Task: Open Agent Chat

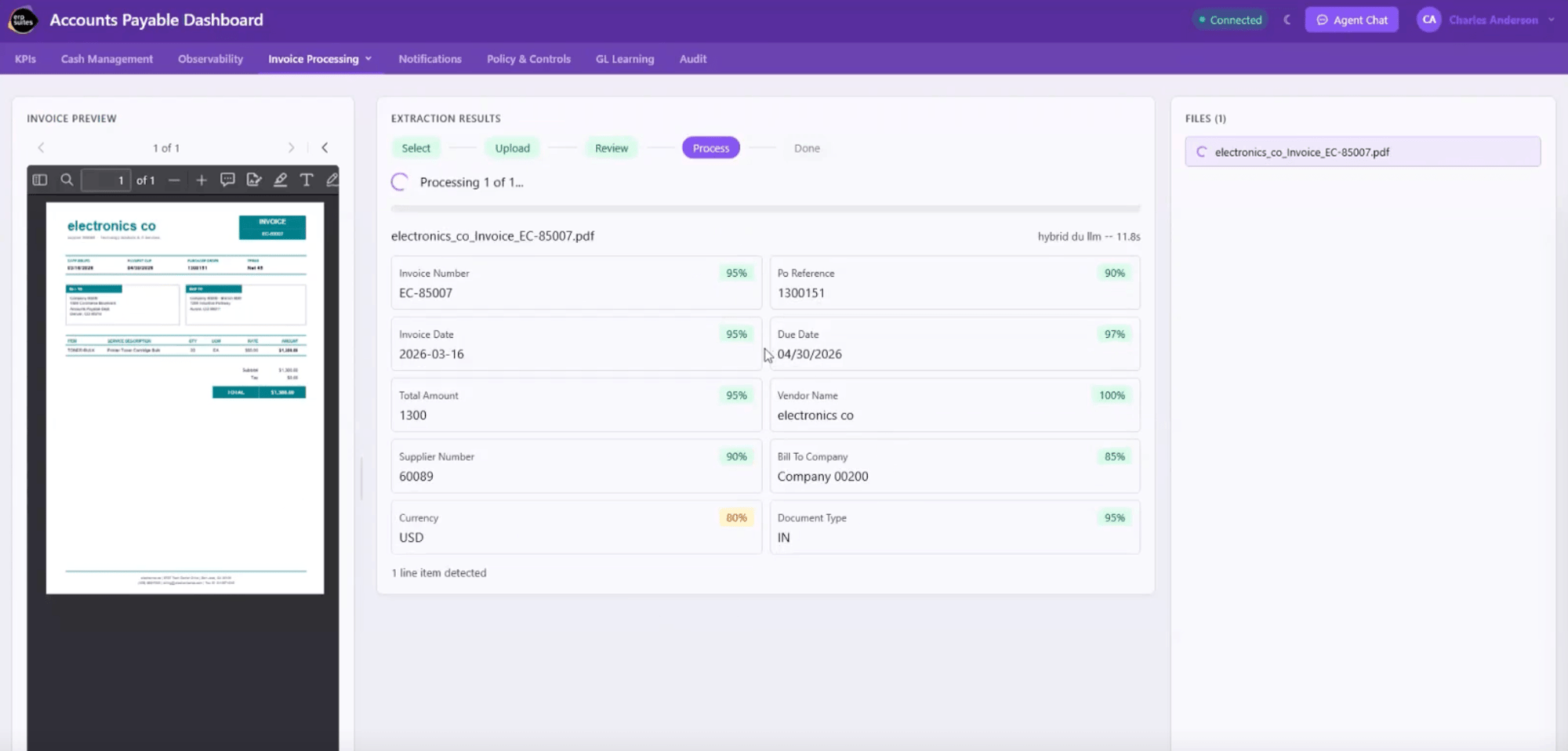Action: click(x=1352, y=20)
